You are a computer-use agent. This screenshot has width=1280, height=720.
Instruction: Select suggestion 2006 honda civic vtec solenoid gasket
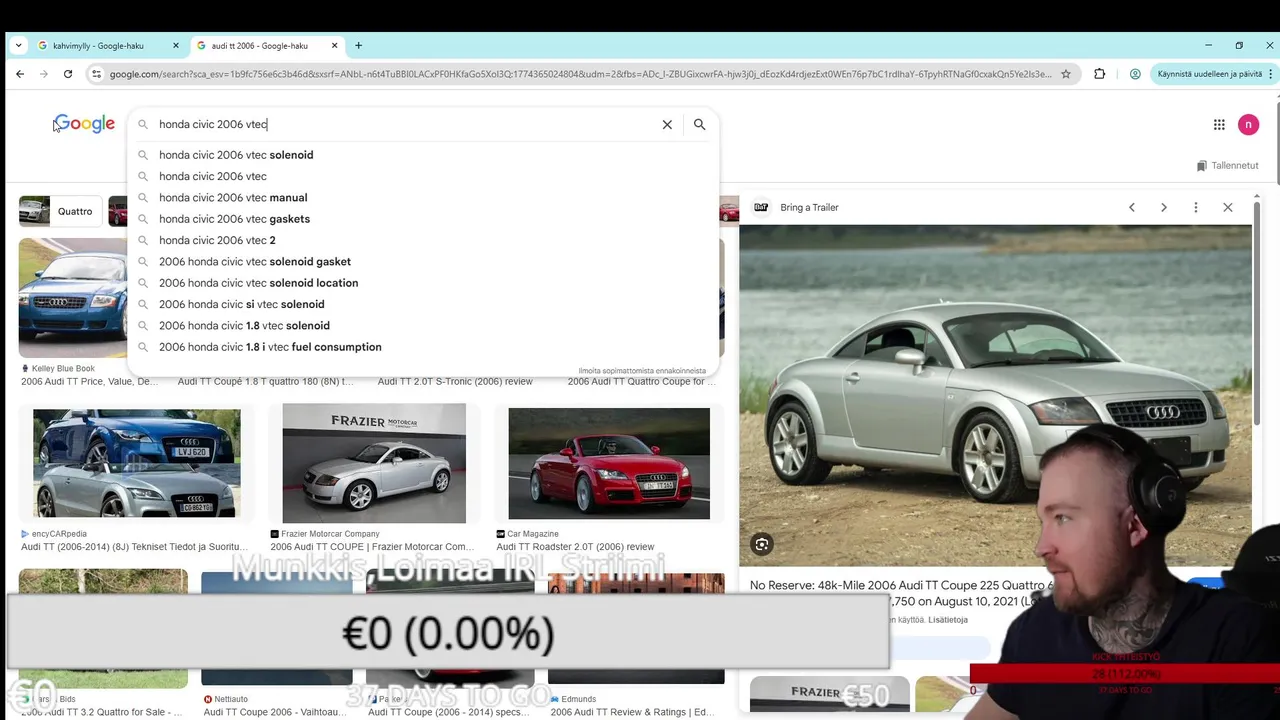tap(423, 262)
